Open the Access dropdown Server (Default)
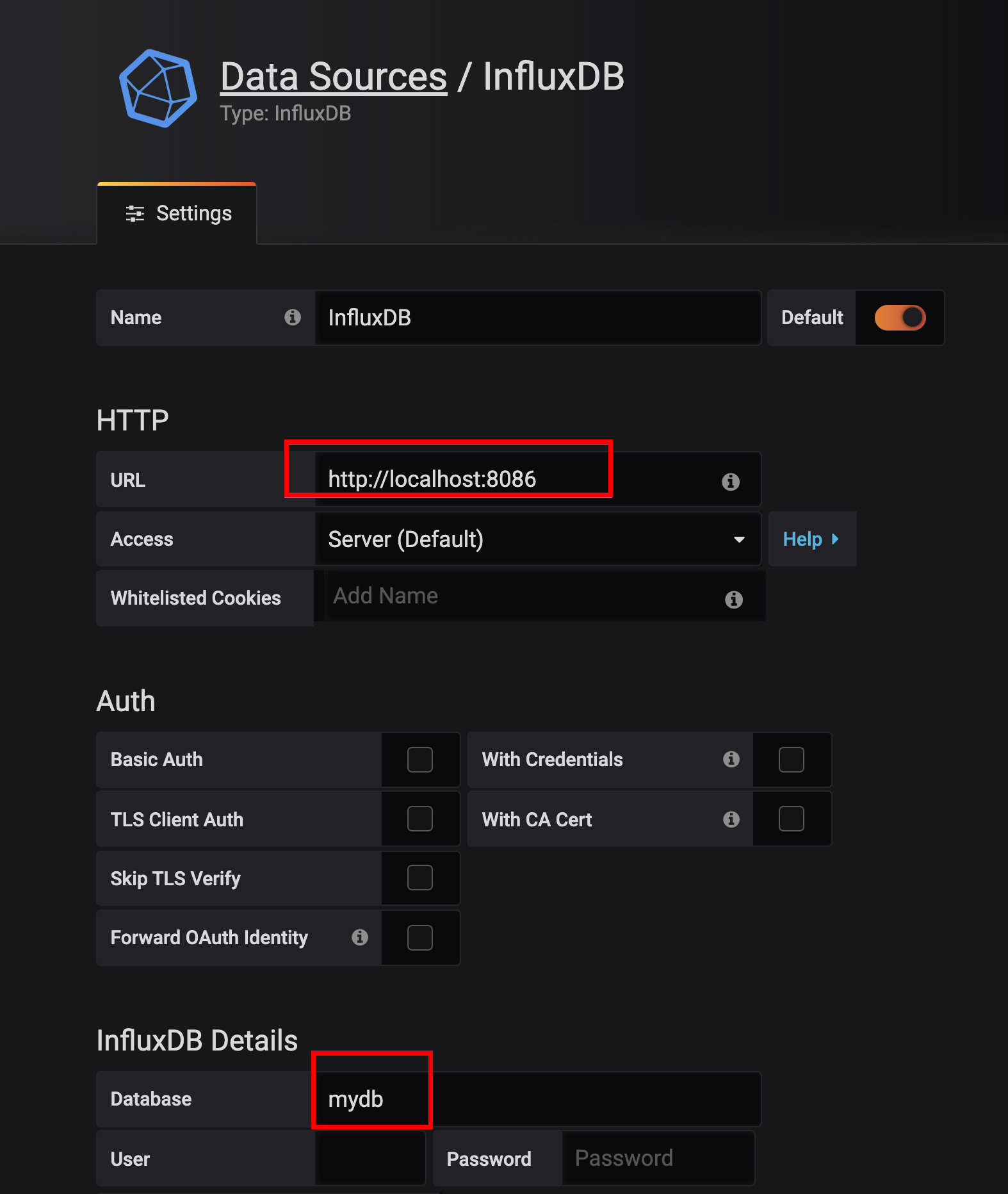This screenshot has width=1008, height=1194. coord(538,539)
